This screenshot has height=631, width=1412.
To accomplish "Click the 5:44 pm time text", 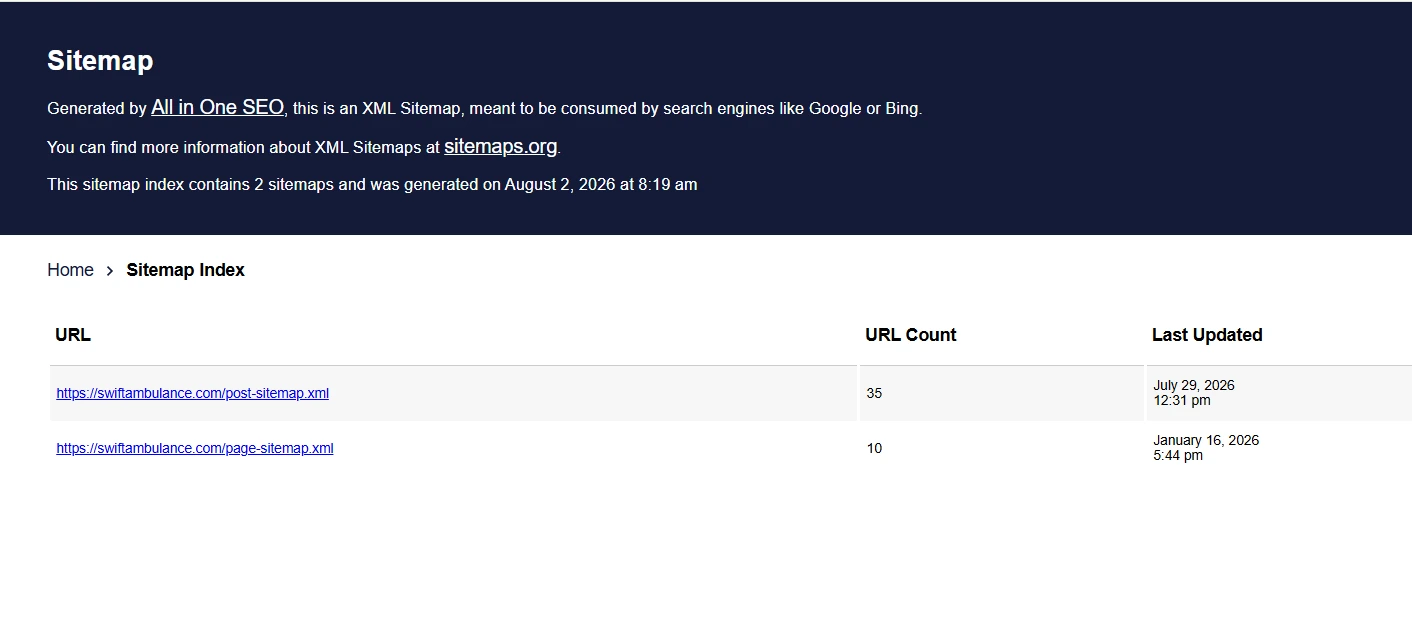I will (x=1178, y=455).
